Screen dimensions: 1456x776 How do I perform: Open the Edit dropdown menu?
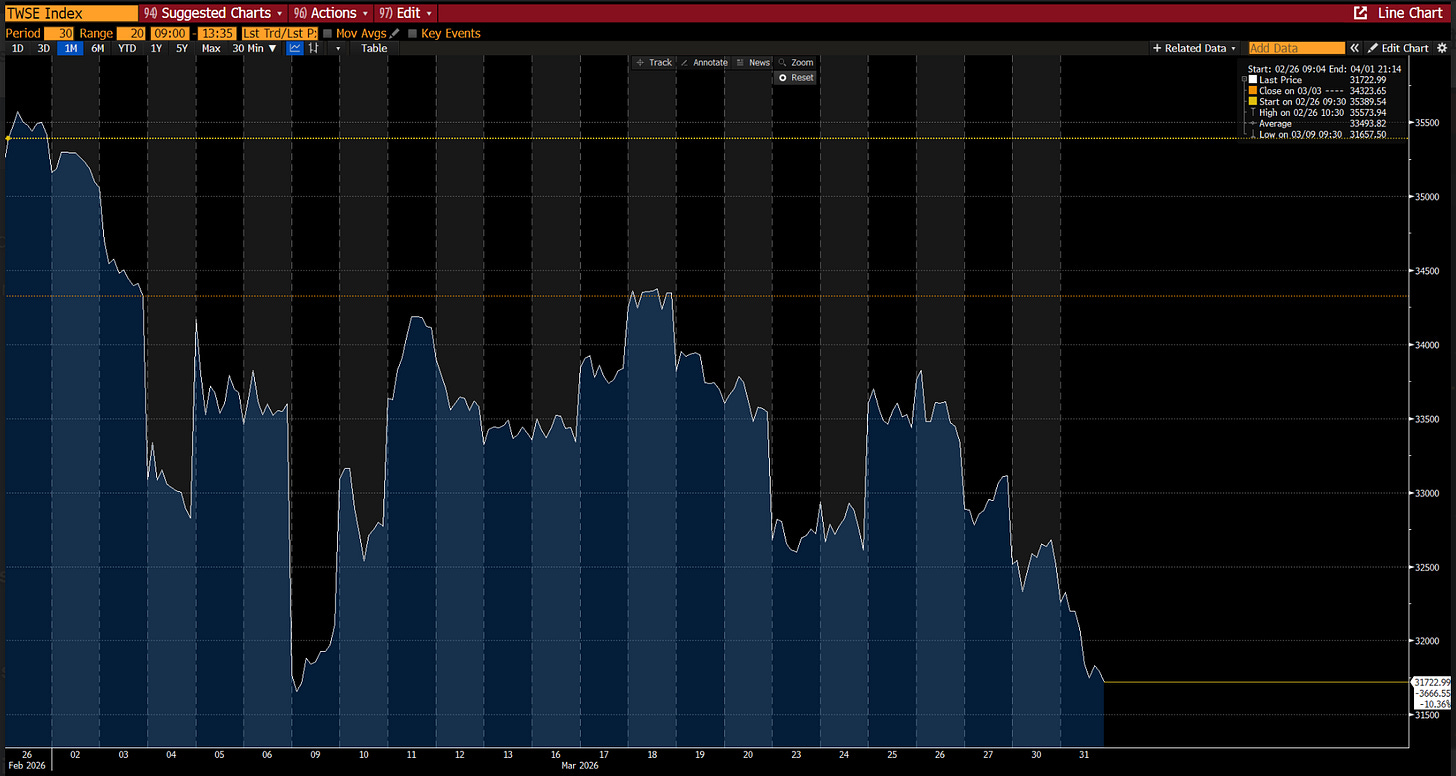point(407,13)
